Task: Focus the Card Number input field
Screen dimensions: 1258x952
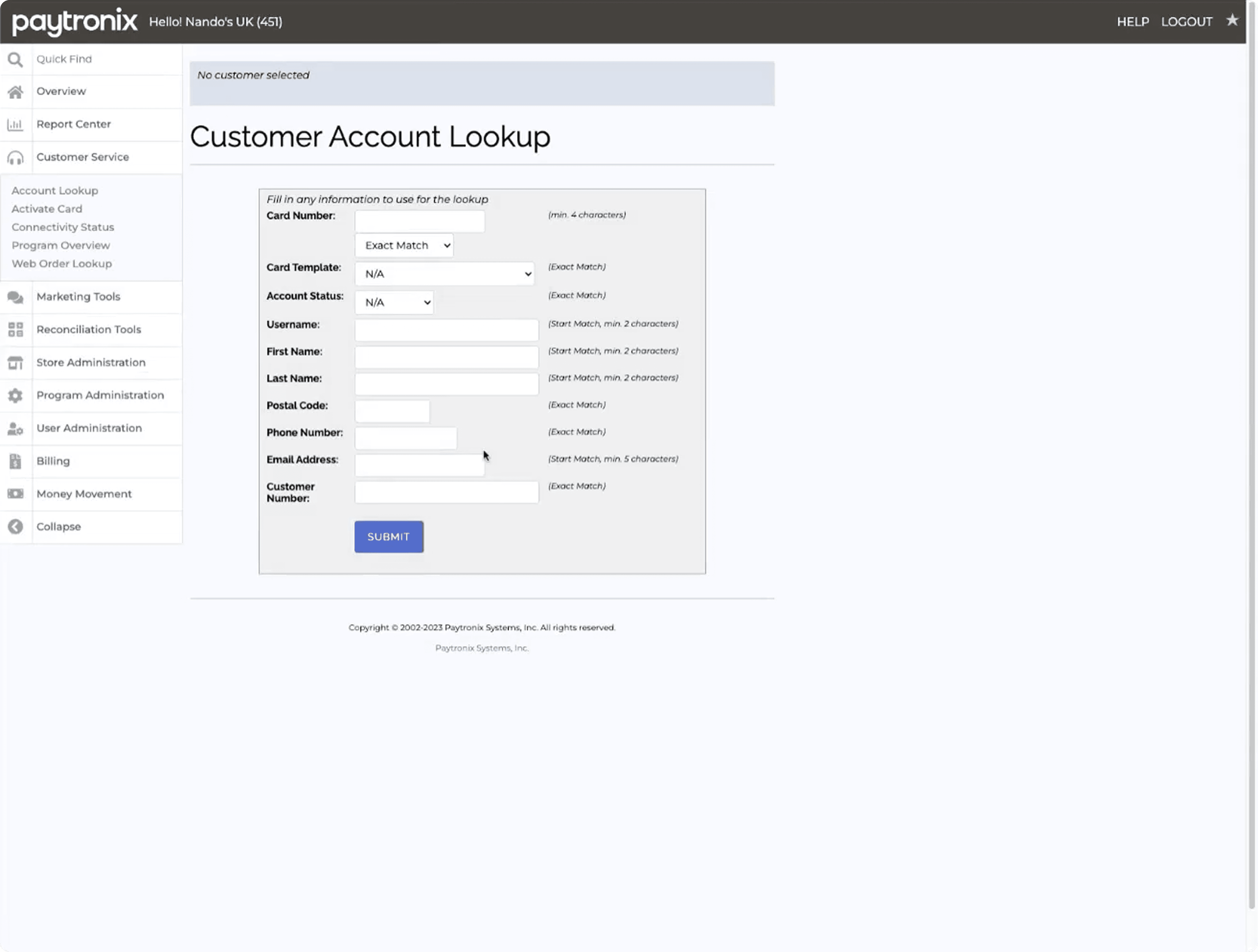Action: tap(419, 221)
